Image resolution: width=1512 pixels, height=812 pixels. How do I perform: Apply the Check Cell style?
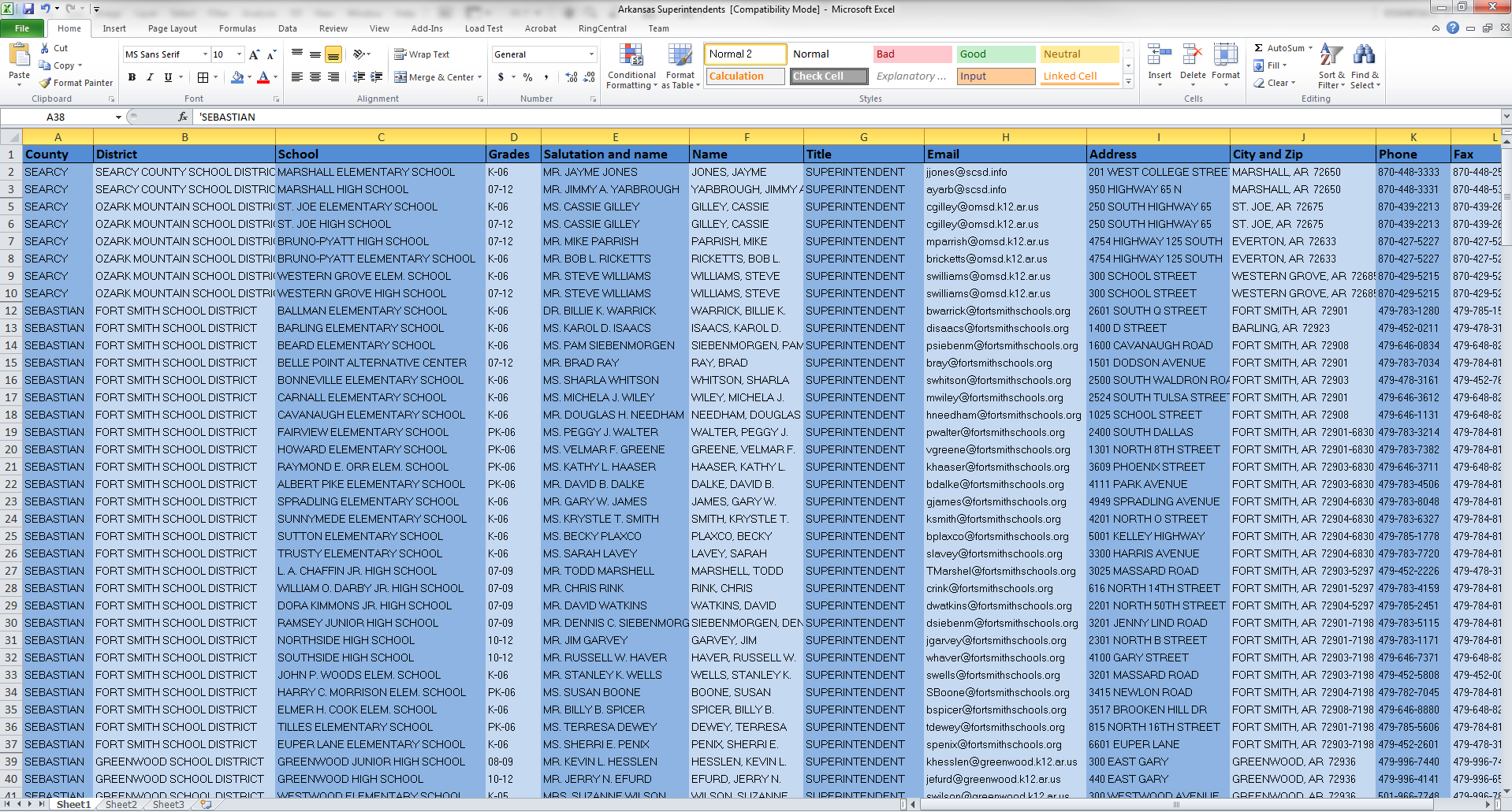click(x=829, y=76)
